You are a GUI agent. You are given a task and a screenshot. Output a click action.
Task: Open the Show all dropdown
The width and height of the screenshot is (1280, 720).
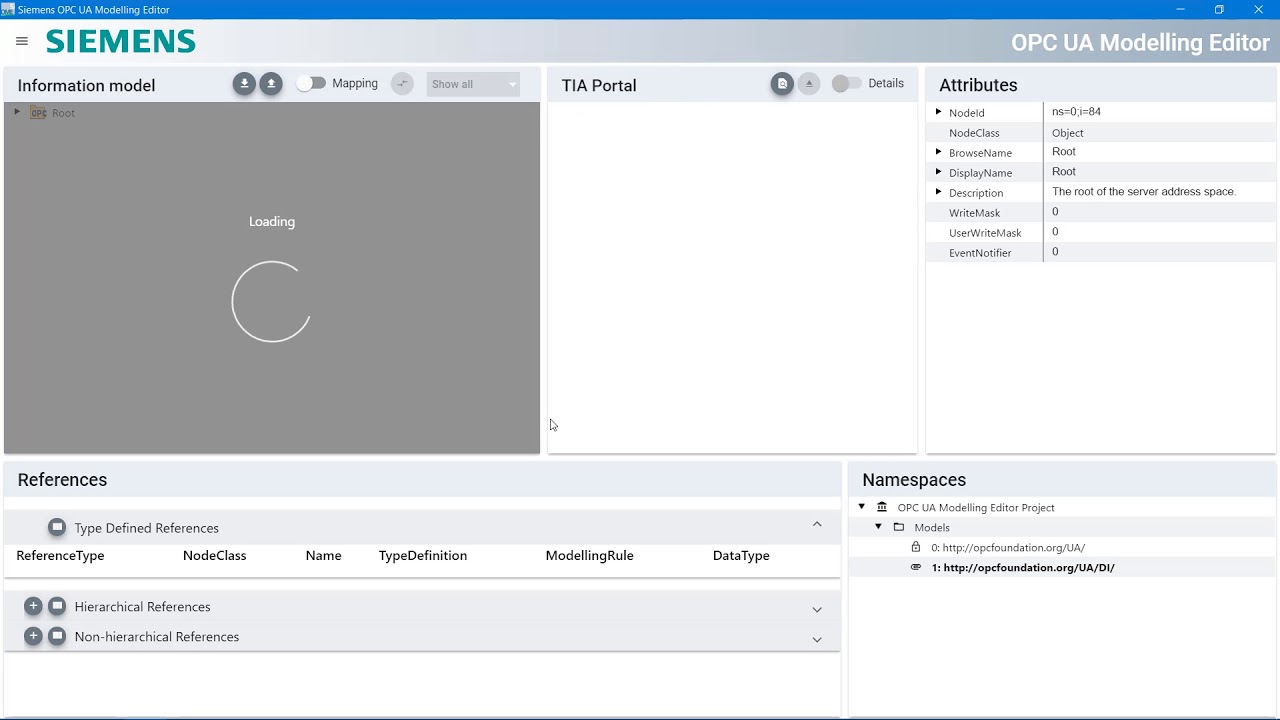coord(473,84)
